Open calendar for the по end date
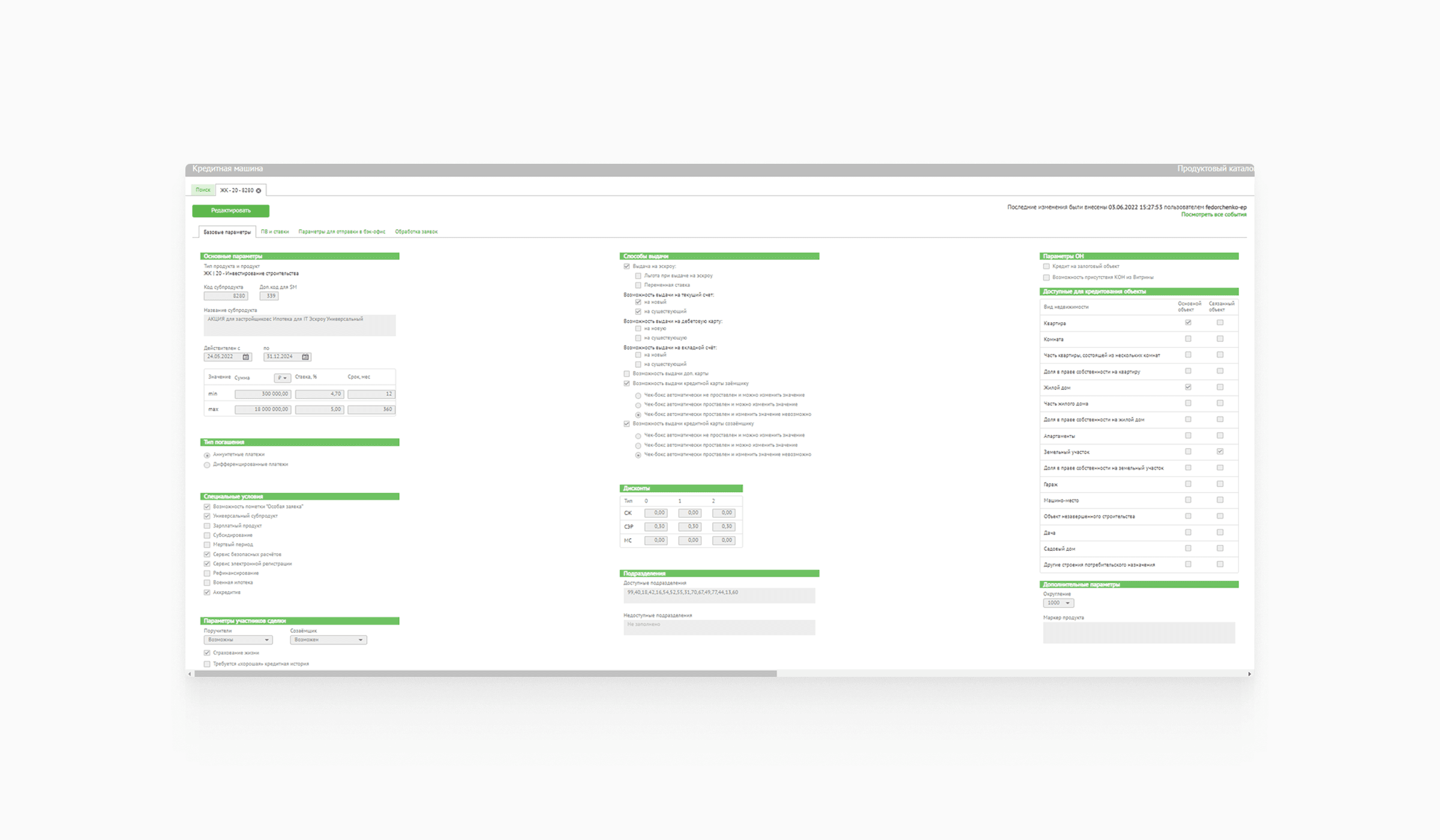The image size is (1440, 840). pos(305,357)
